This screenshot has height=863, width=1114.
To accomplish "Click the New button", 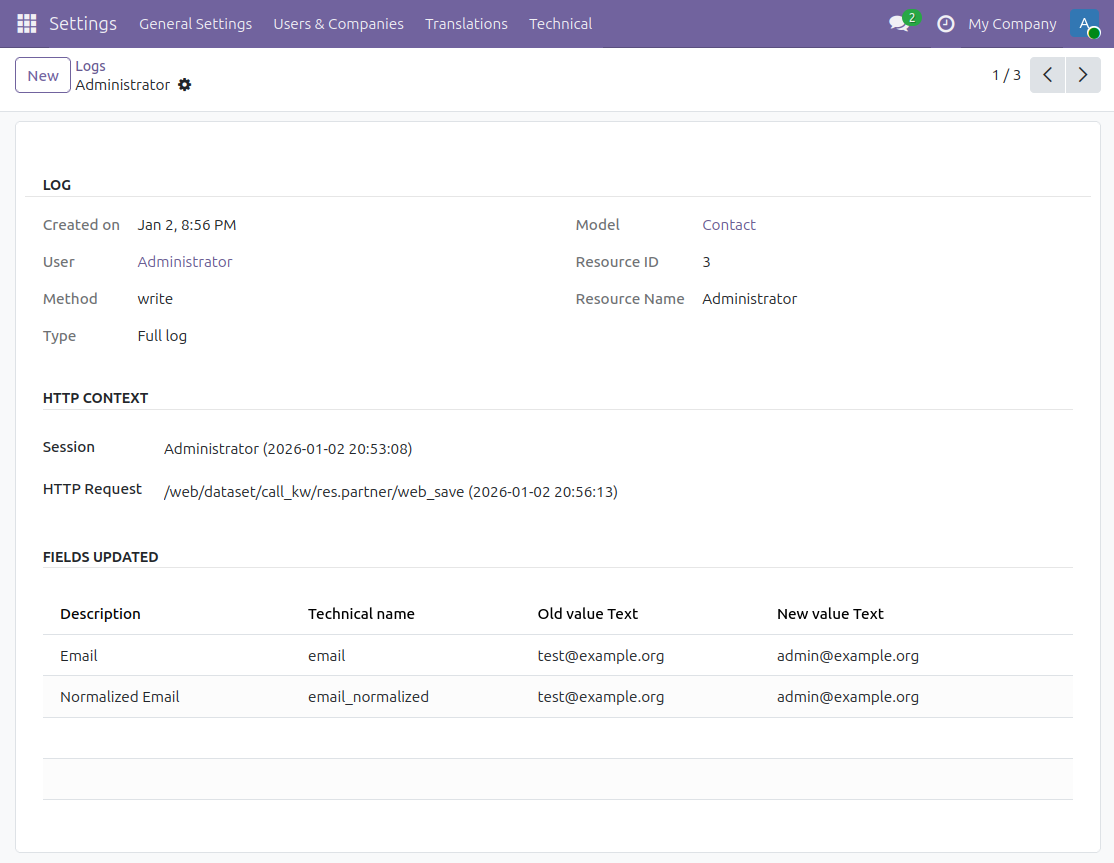I will click(43, 76).
